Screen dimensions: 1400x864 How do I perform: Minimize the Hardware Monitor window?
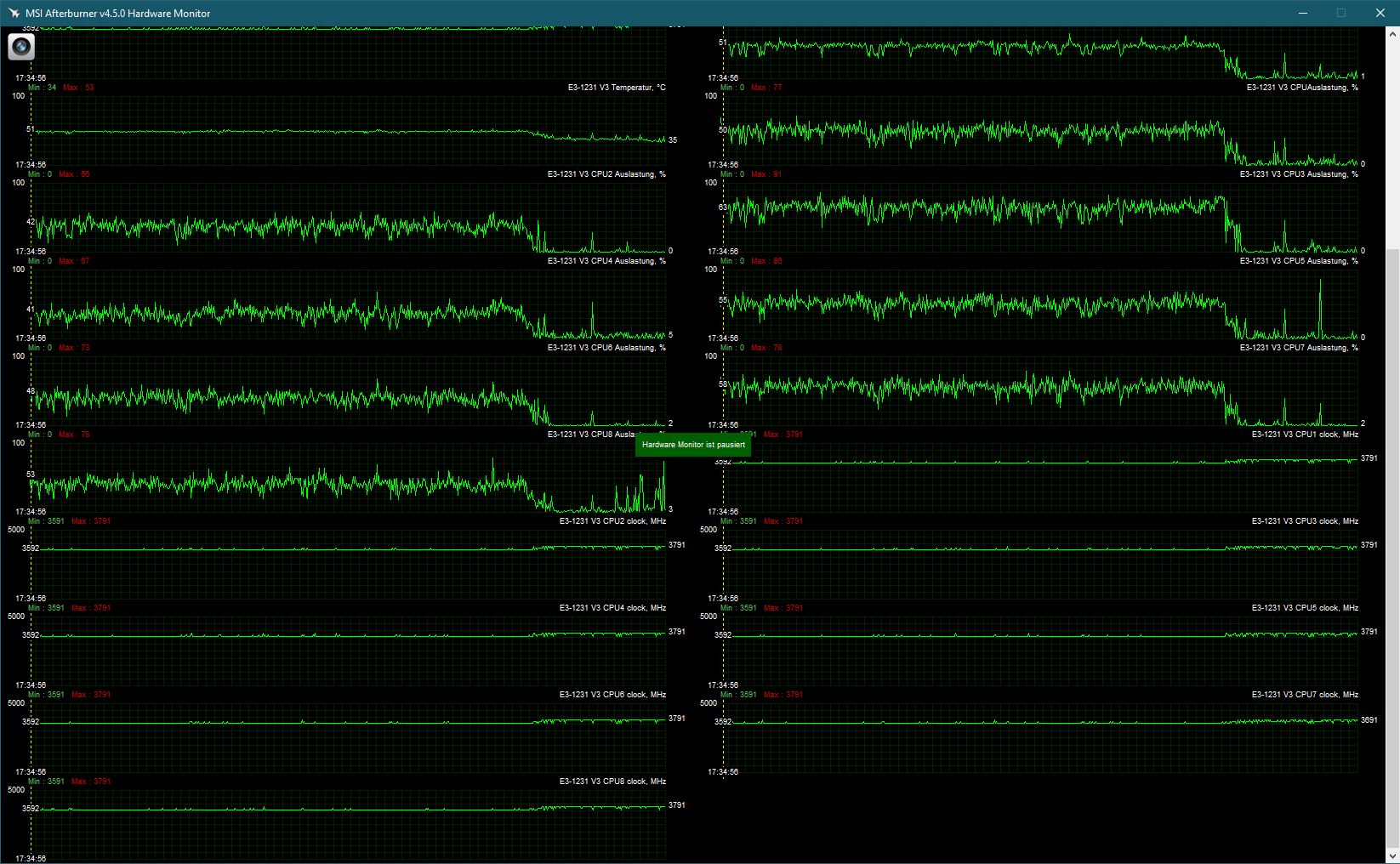pos(1302,14)
